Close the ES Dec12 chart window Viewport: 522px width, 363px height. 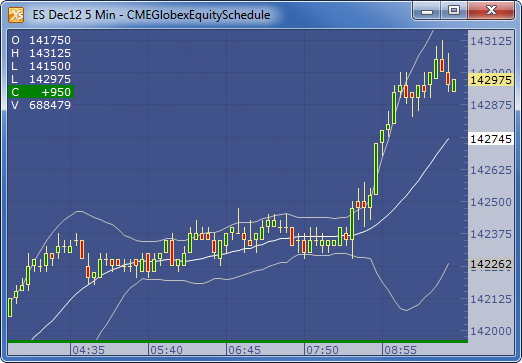[x=491, y=11]
